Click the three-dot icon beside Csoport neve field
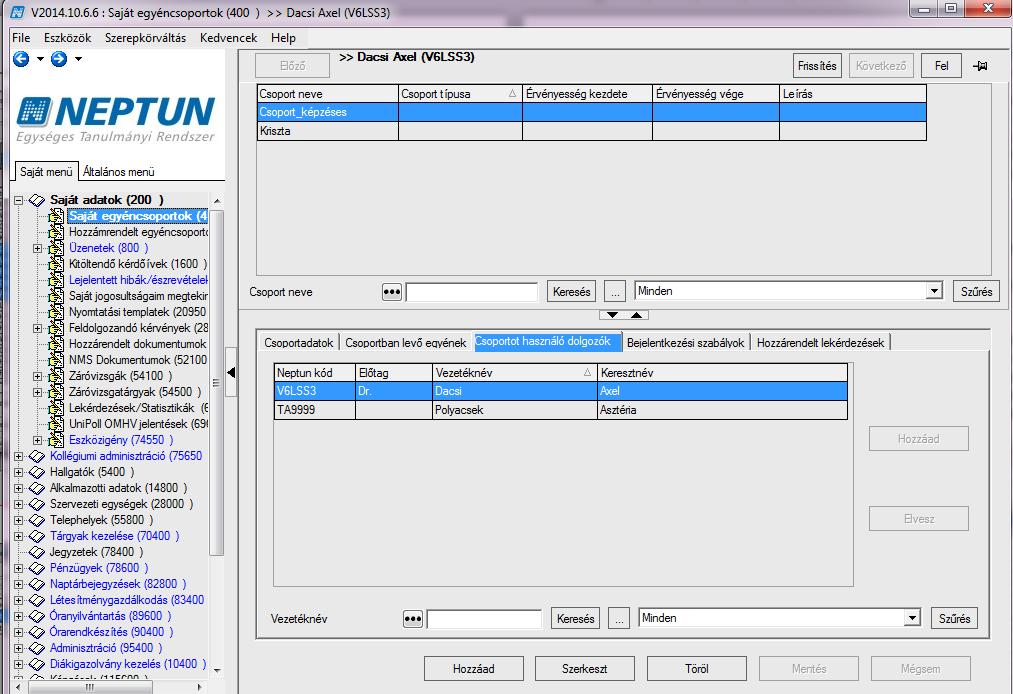Screen dimensions: 1013x694 [392, 292]
